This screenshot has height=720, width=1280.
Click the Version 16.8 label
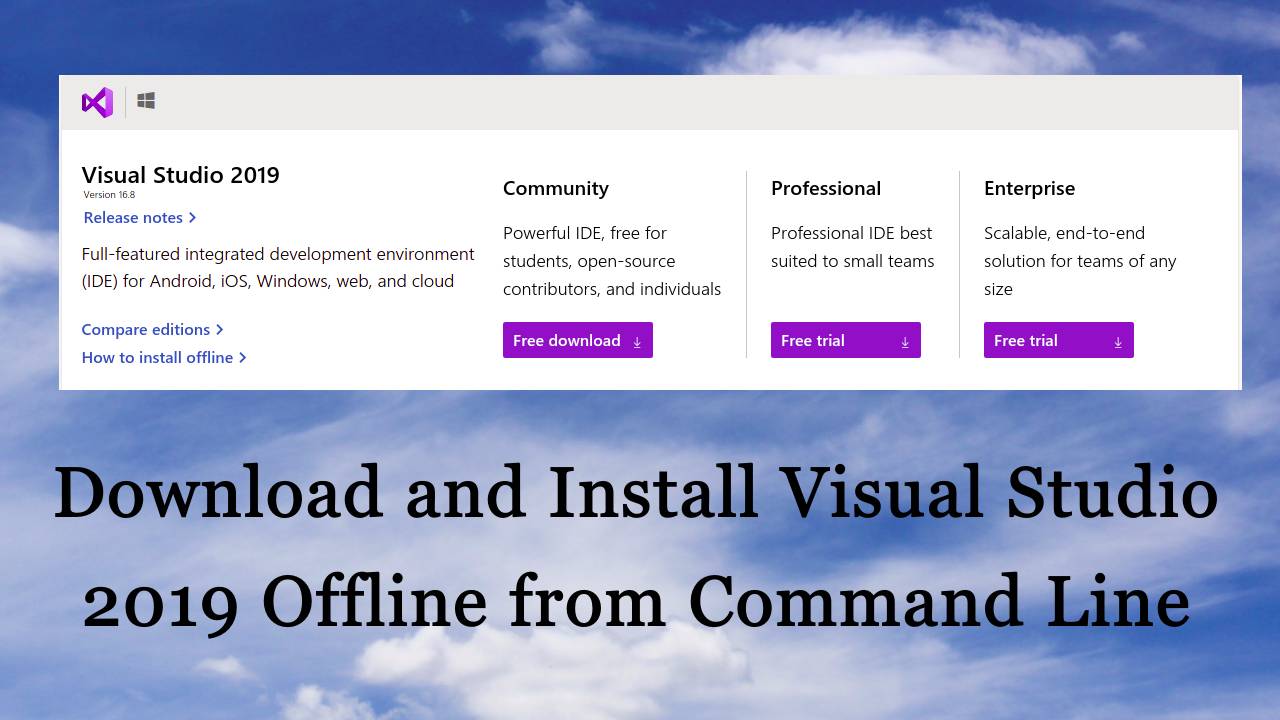pos(109,195)
